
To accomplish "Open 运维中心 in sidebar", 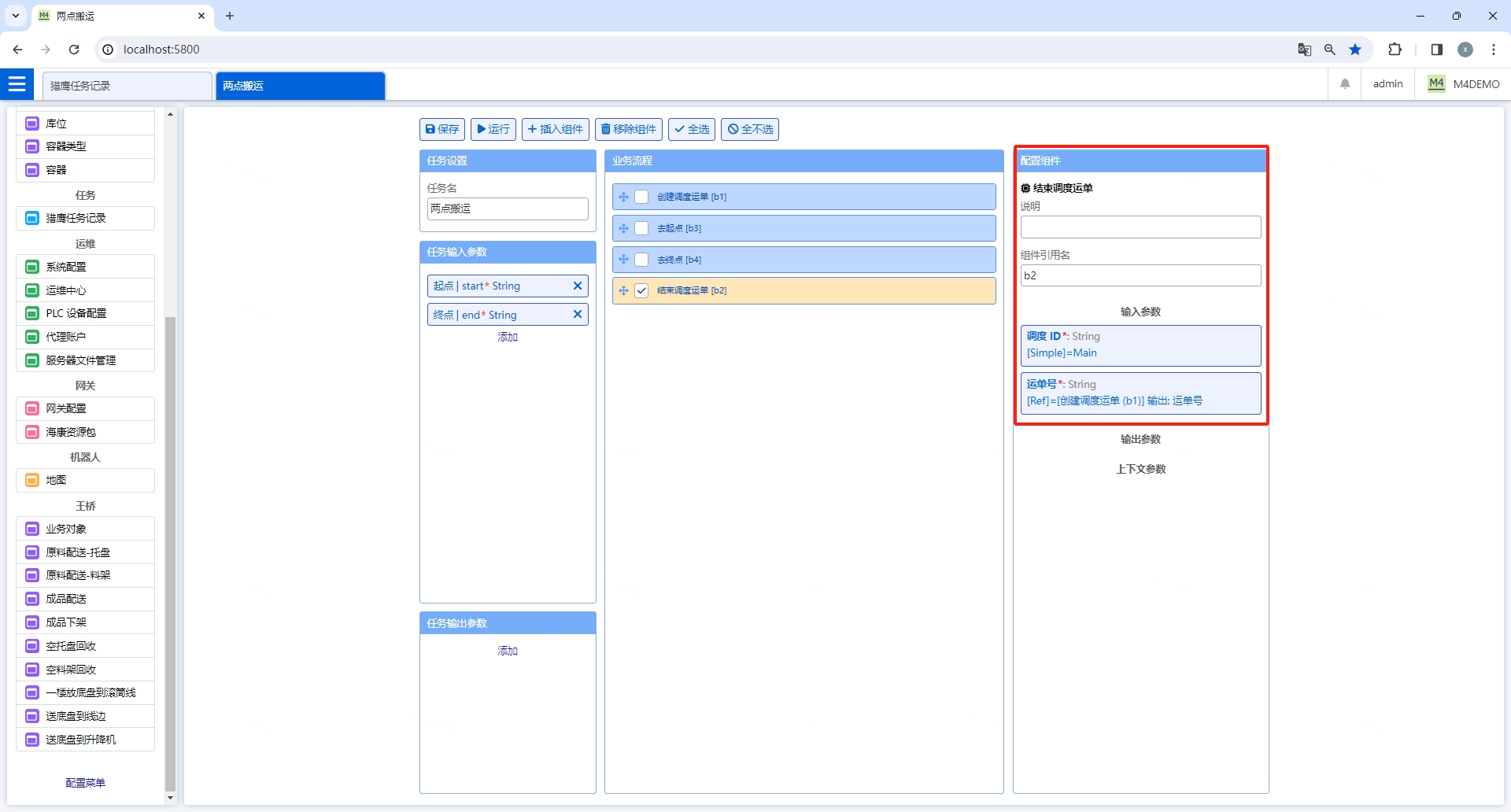I will 85,290.
